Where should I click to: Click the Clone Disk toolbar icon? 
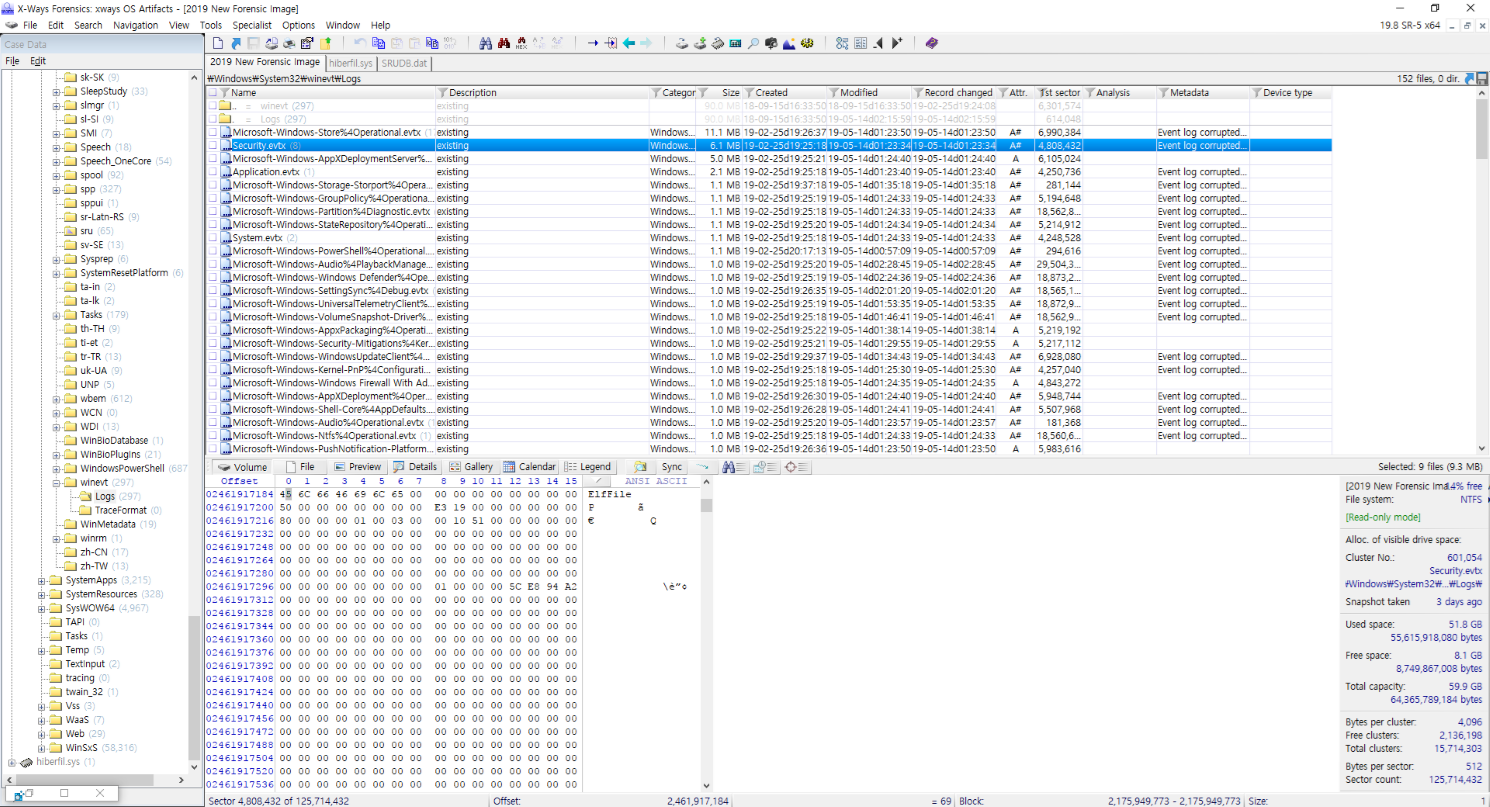[x=700, y=43]
